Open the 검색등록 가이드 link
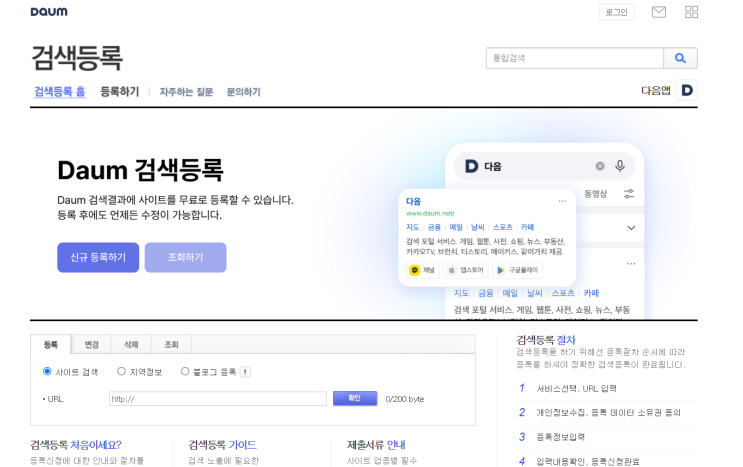743x467 pixels. click(222, 445)
